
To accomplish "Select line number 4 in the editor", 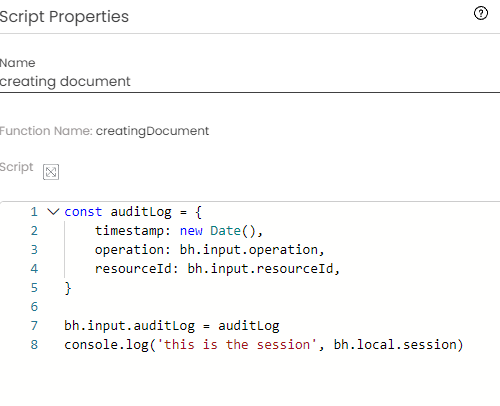I will pos(34,269).
